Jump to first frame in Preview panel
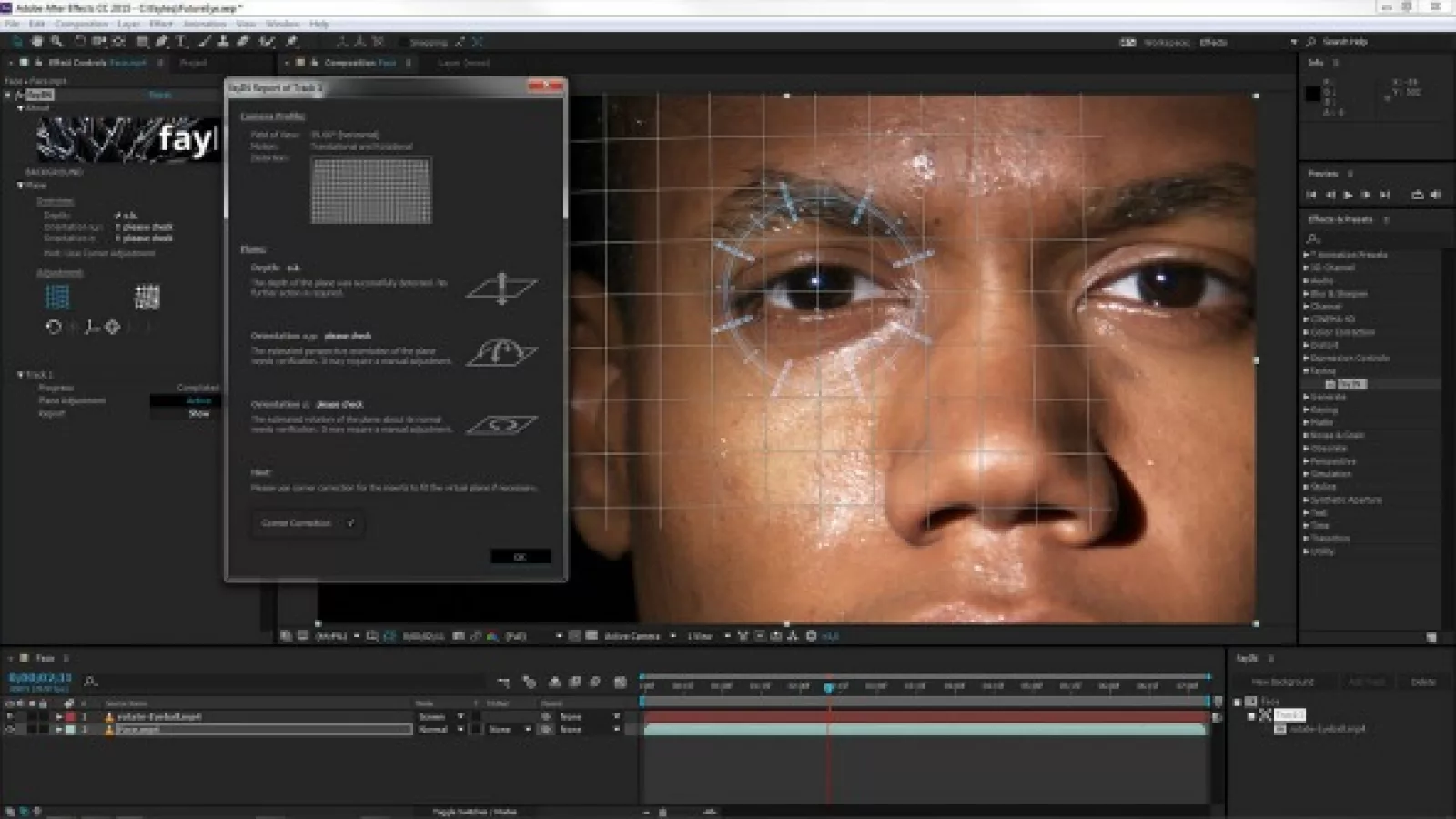Image resolution: width=1456 pixels, height=819 pixels. [x=1311, y=195]
